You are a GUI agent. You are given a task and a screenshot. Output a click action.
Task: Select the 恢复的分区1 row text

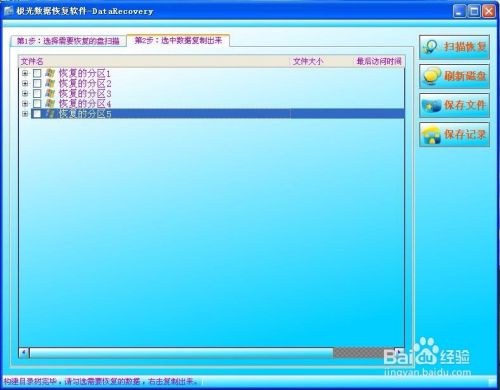pyautogui.click(x=85, y=73)
